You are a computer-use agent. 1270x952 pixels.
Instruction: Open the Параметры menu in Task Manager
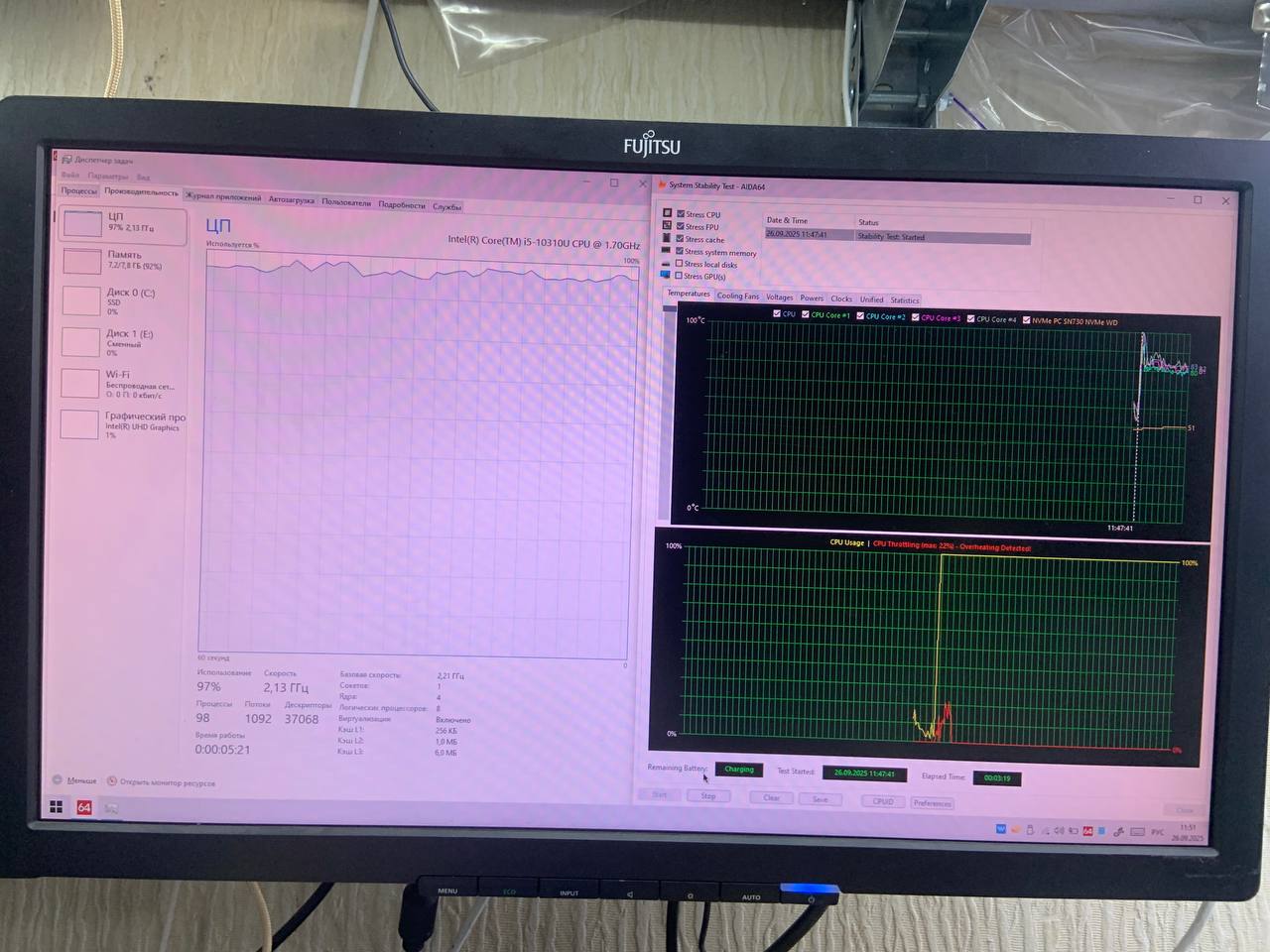(x=107, y=177)
